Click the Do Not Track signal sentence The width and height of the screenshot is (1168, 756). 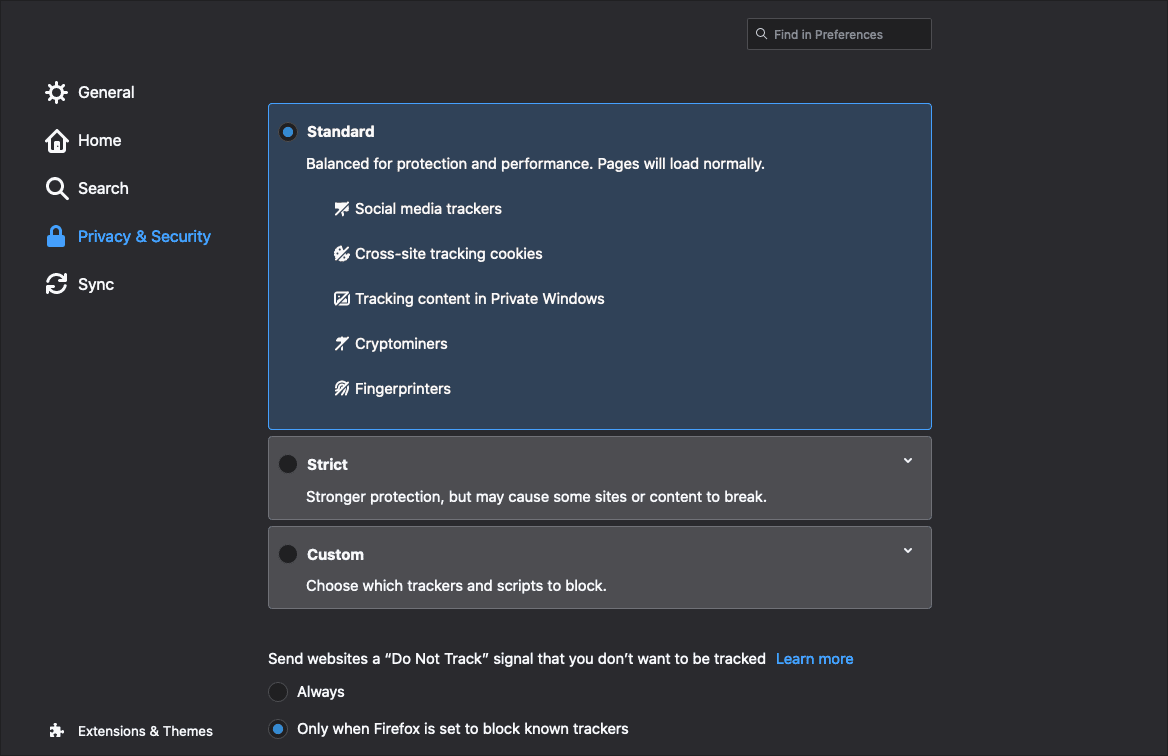(x=517, y=659)
